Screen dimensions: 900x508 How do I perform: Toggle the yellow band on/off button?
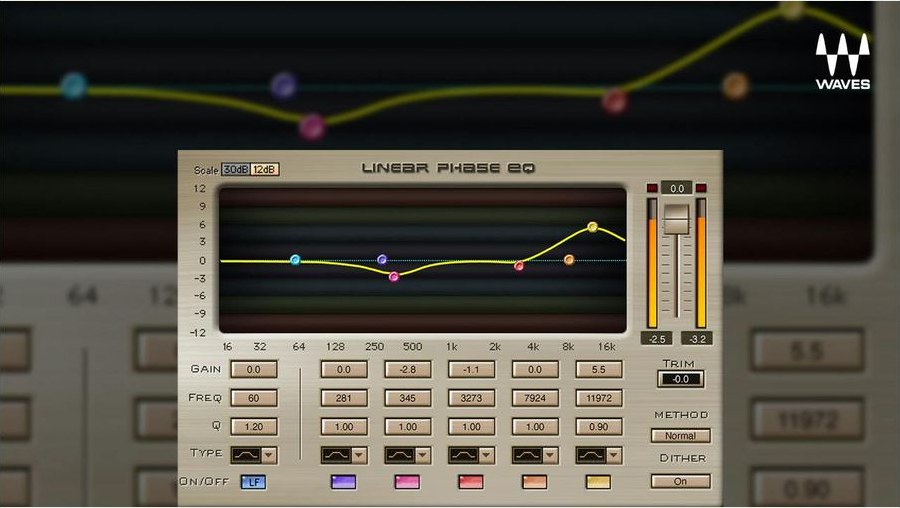click(x=598, y=482)
